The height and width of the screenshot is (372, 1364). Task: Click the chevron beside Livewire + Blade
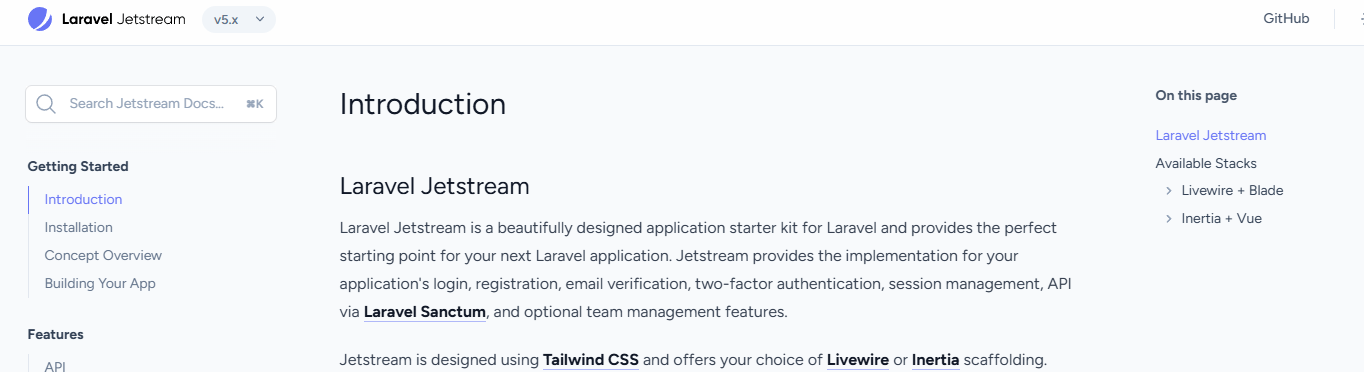pos(1168,191)
